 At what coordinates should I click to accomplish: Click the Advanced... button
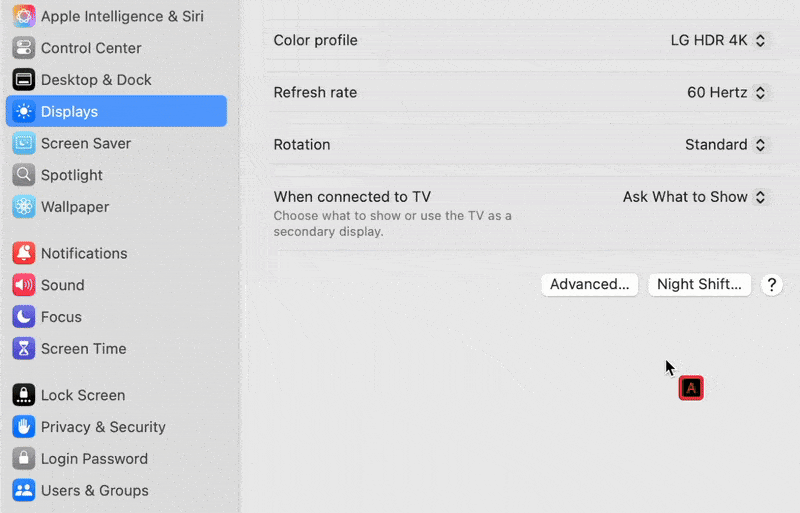click(590, 284)
